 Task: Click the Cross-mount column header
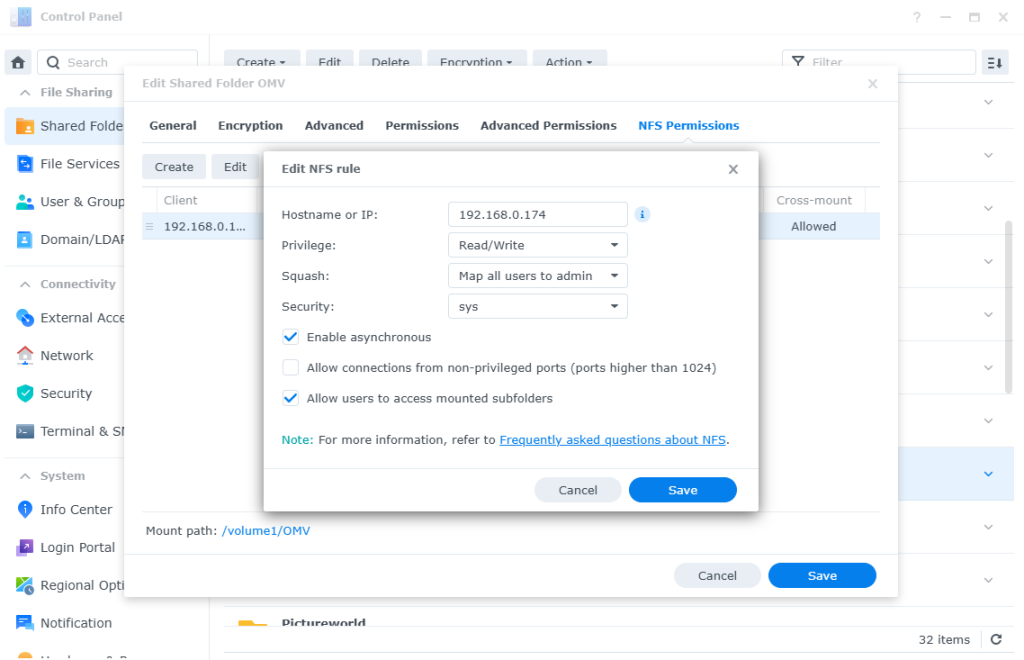coord(814,200)
